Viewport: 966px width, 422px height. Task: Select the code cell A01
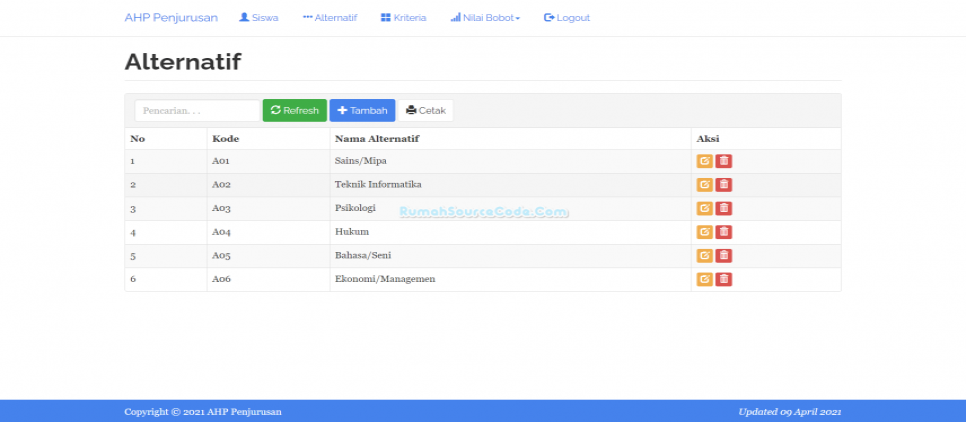221,161
